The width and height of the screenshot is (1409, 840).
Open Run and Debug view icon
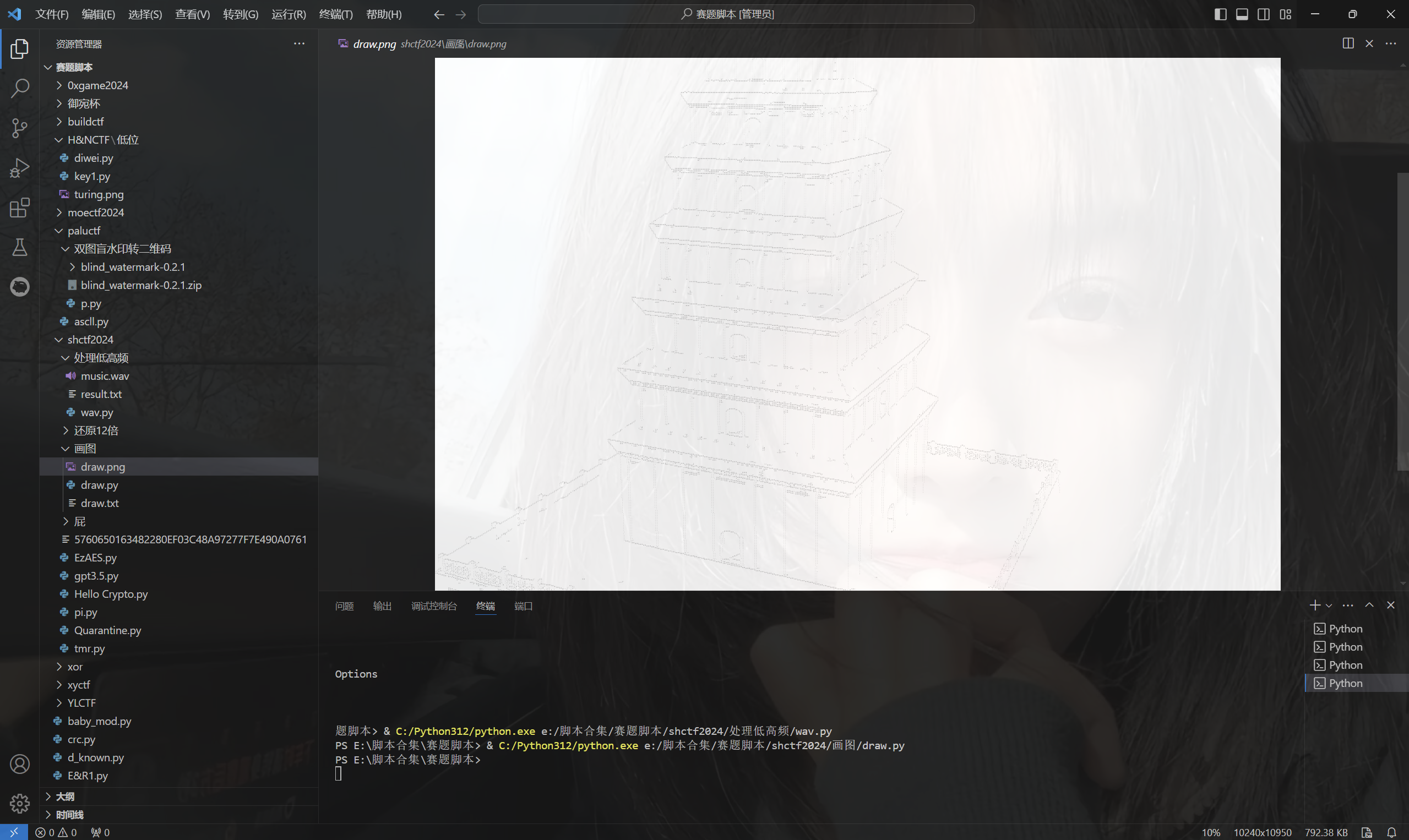tap(19, 168)
